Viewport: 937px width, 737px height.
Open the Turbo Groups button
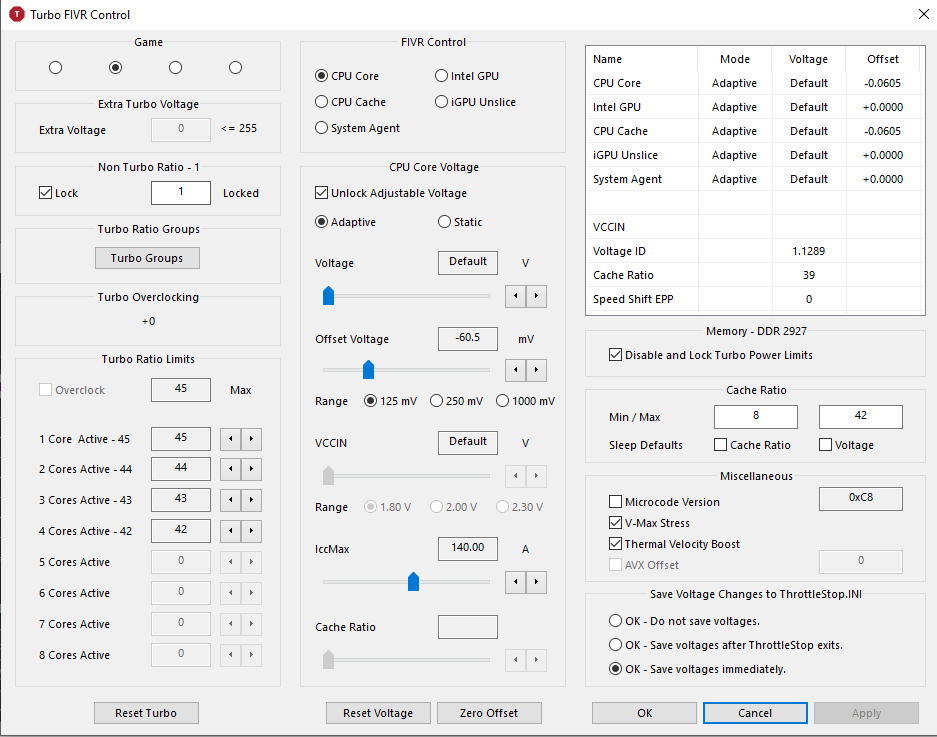(x=147, y=258)
